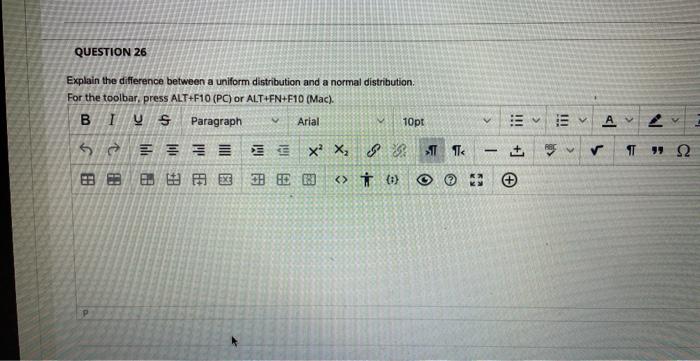Open table cell properties
Screen dimensions: 700x361
pyautogui.click(x=147, y=180)
